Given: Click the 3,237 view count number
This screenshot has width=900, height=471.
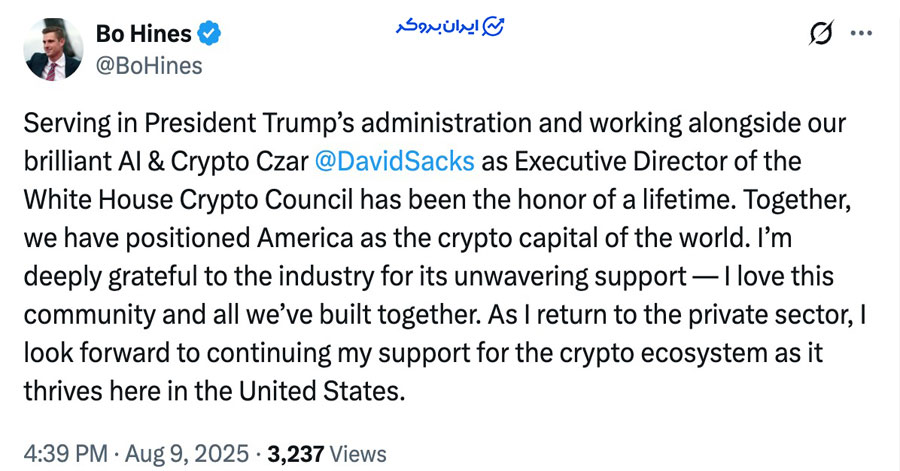Looking at the screenshot, I should (x=296, y=454).
